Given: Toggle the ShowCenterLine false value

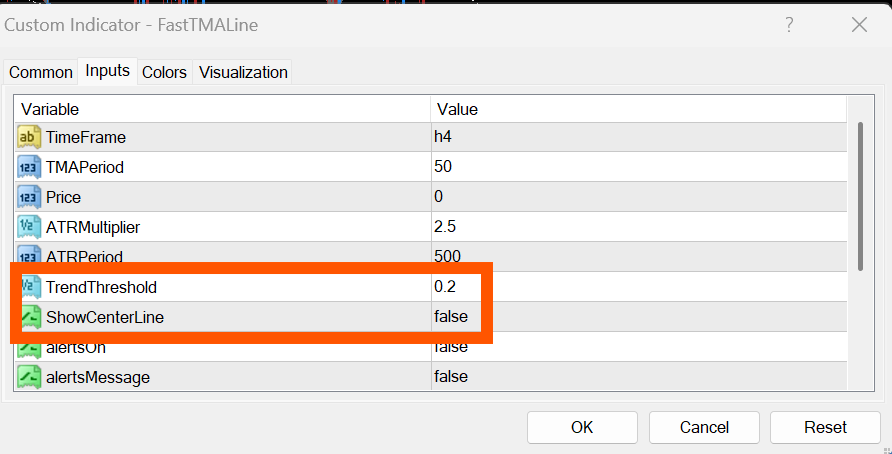Looking at the screenshot, I should point(450,317).
